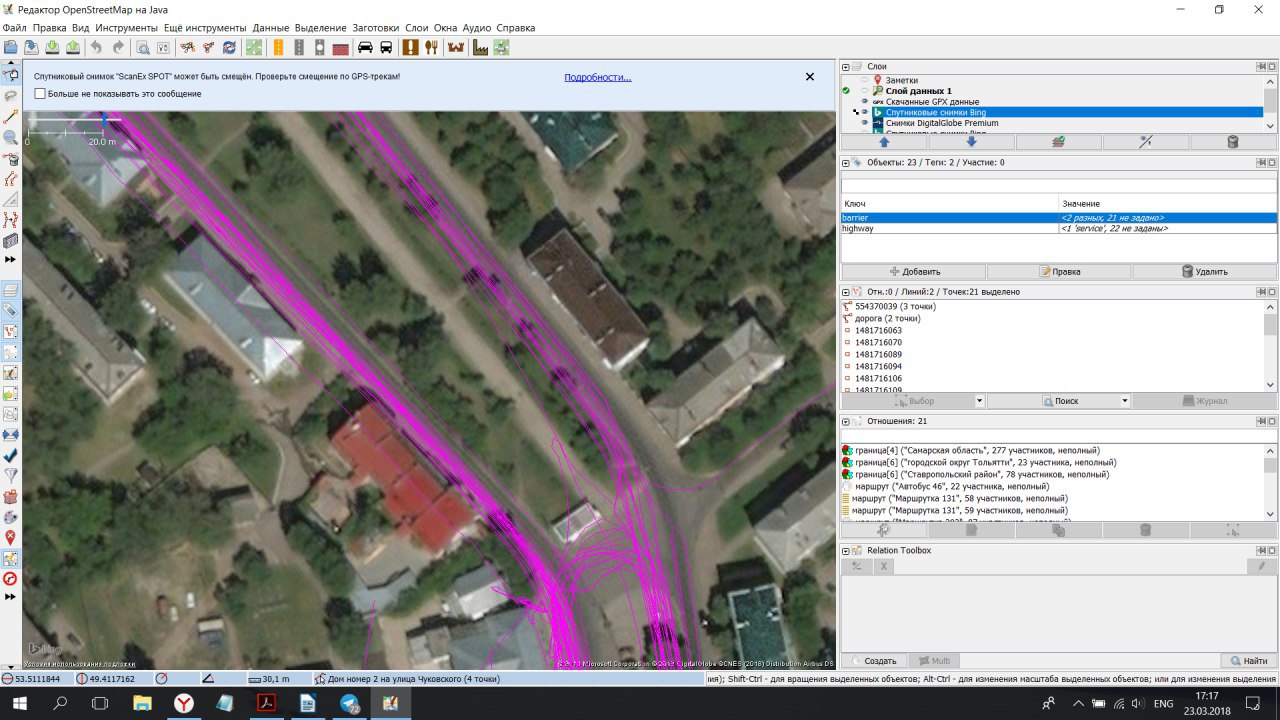Activate the selected layer button
The height and width of the screenshot is (720, 1280).
(1059, 142)
